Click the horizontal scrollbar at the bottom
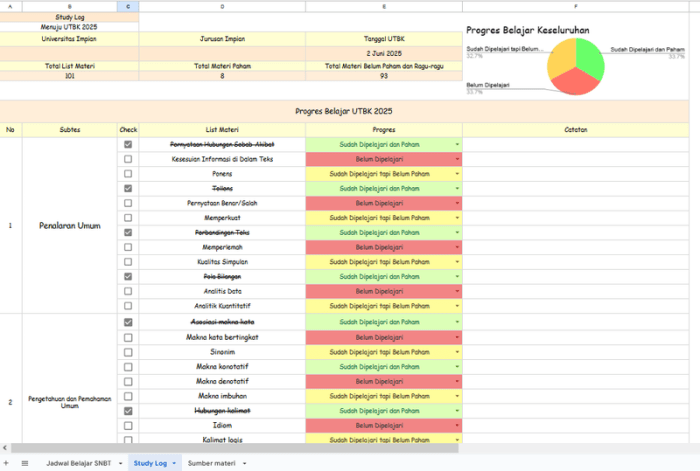Screen dimensions: 700x471 [250, 447]
